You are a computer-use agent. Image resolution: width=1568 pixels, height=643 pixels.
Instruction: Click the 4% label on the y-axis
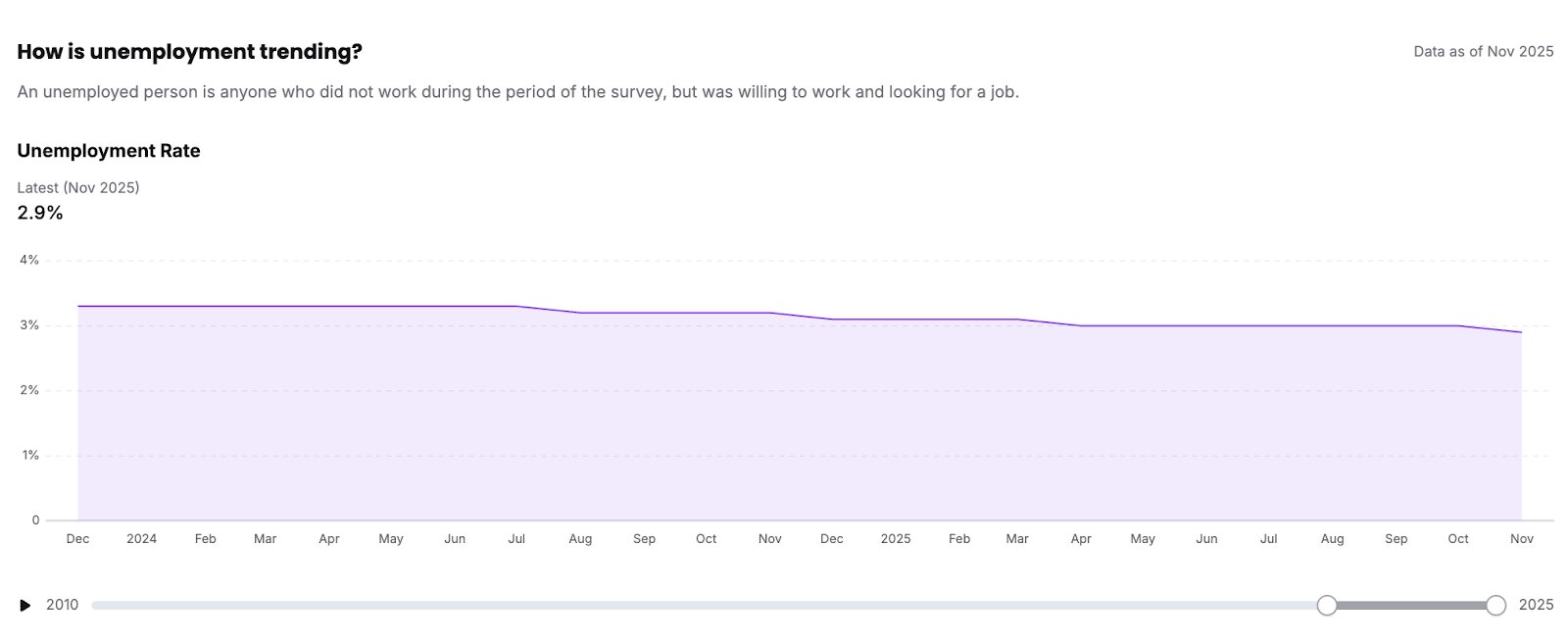pos(28,260)
